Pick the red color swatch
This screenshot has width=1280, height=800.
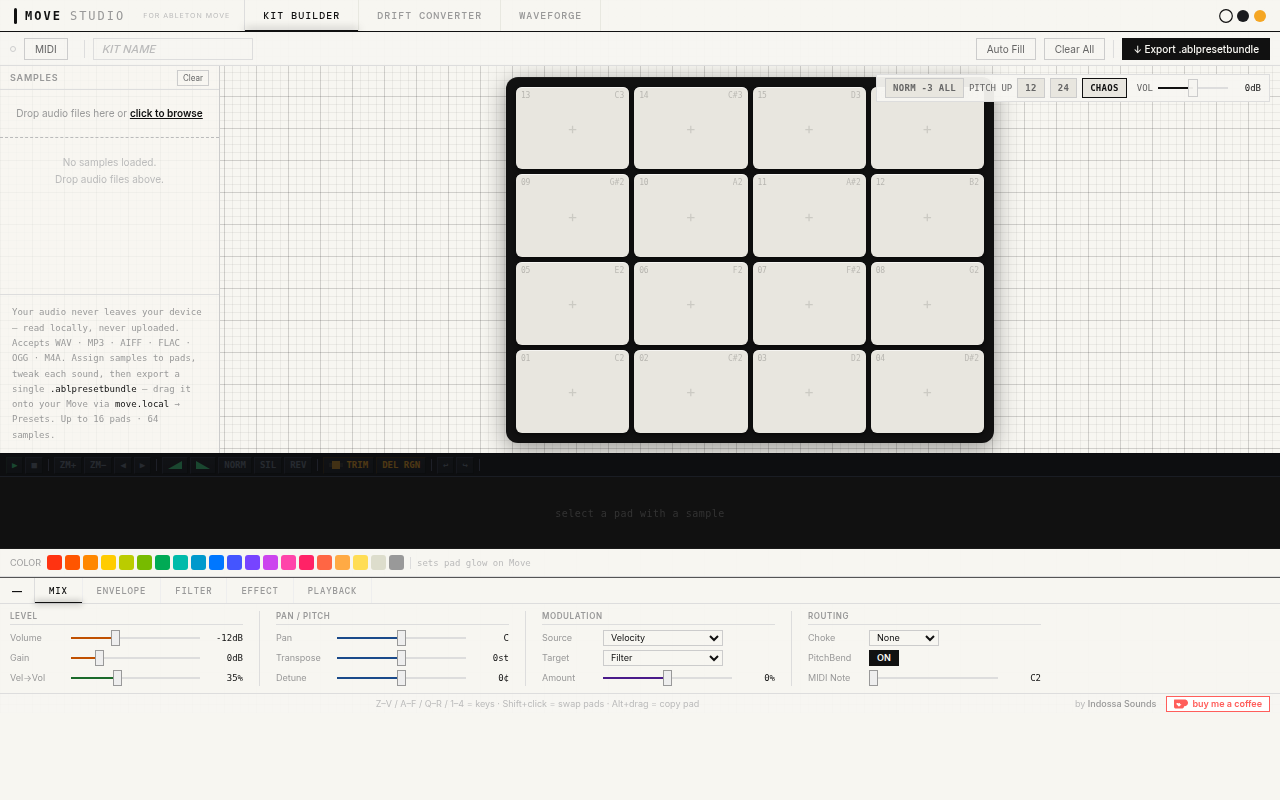click(x=54, y=563)
